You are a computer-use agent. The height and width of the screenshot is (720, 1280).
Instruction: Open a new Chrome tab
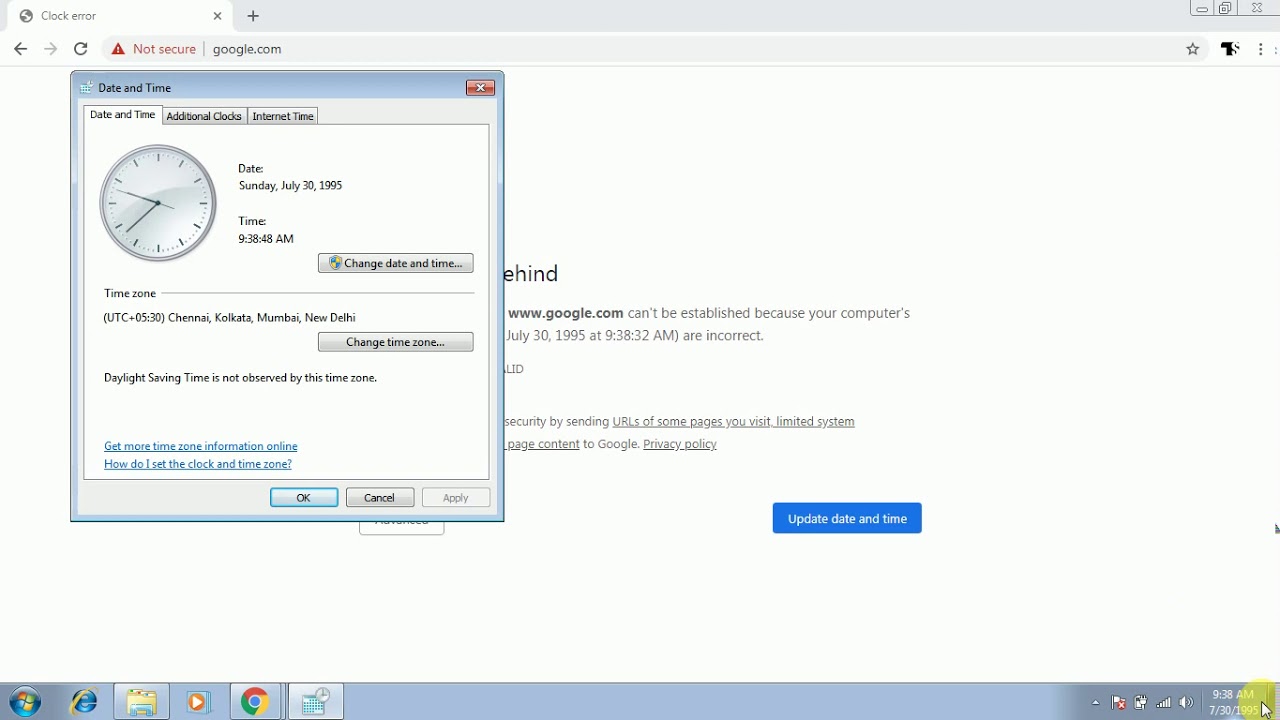[253, 16]
